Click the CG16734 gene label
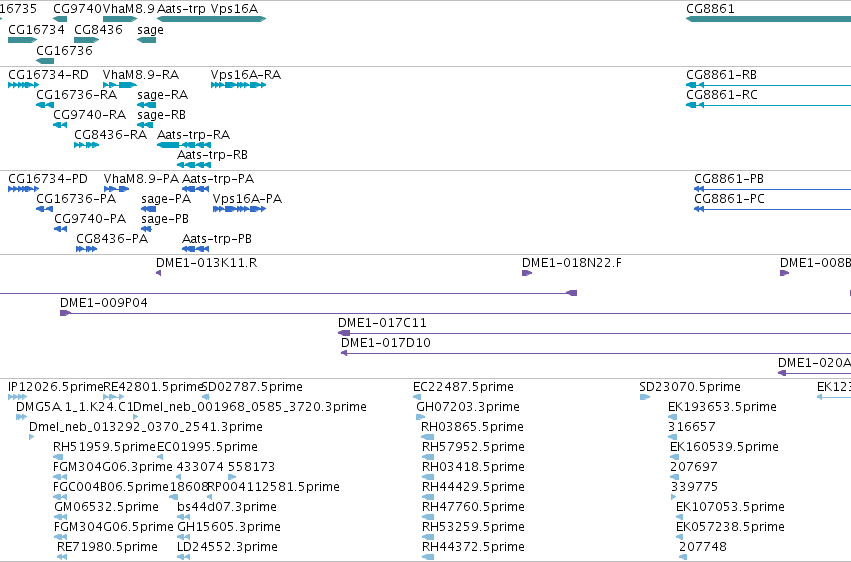Image resolution: width=851 pixels, height=562 pixels. [x=36, y=29]
